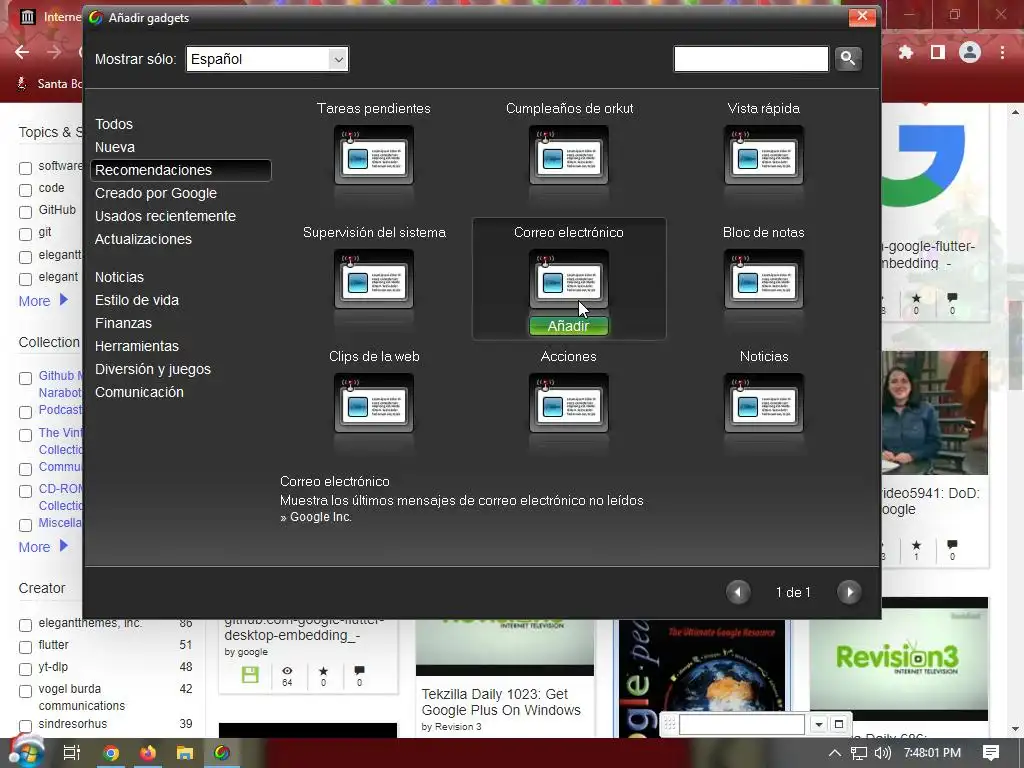Expand More under Topics list
Viewport: 1024px width, 768px height.
point(43,300)
